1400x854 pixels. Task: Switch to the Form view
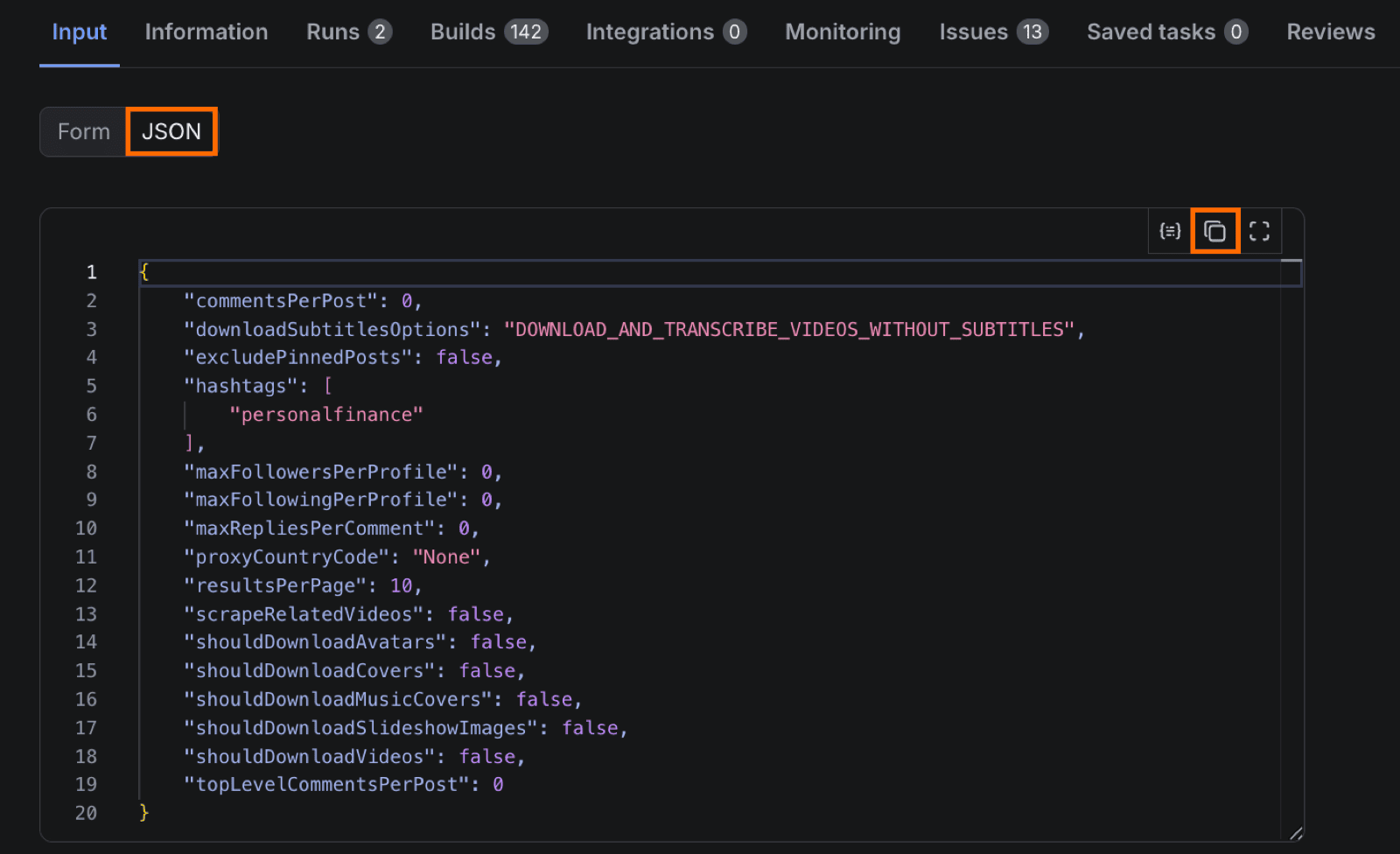click(x=84, y=132)
